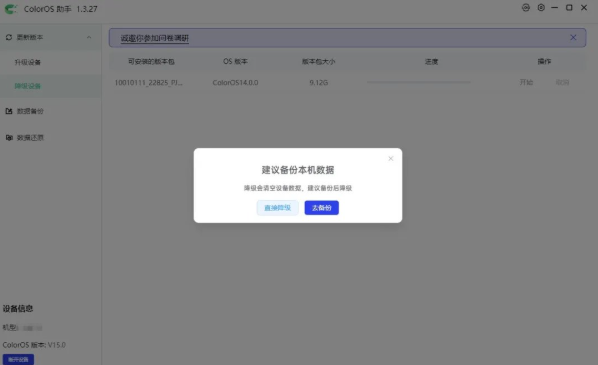Screen dimensions: 598x365
Task: Maximize the ColorOS 助手 window
Action: tap(569, 8)
